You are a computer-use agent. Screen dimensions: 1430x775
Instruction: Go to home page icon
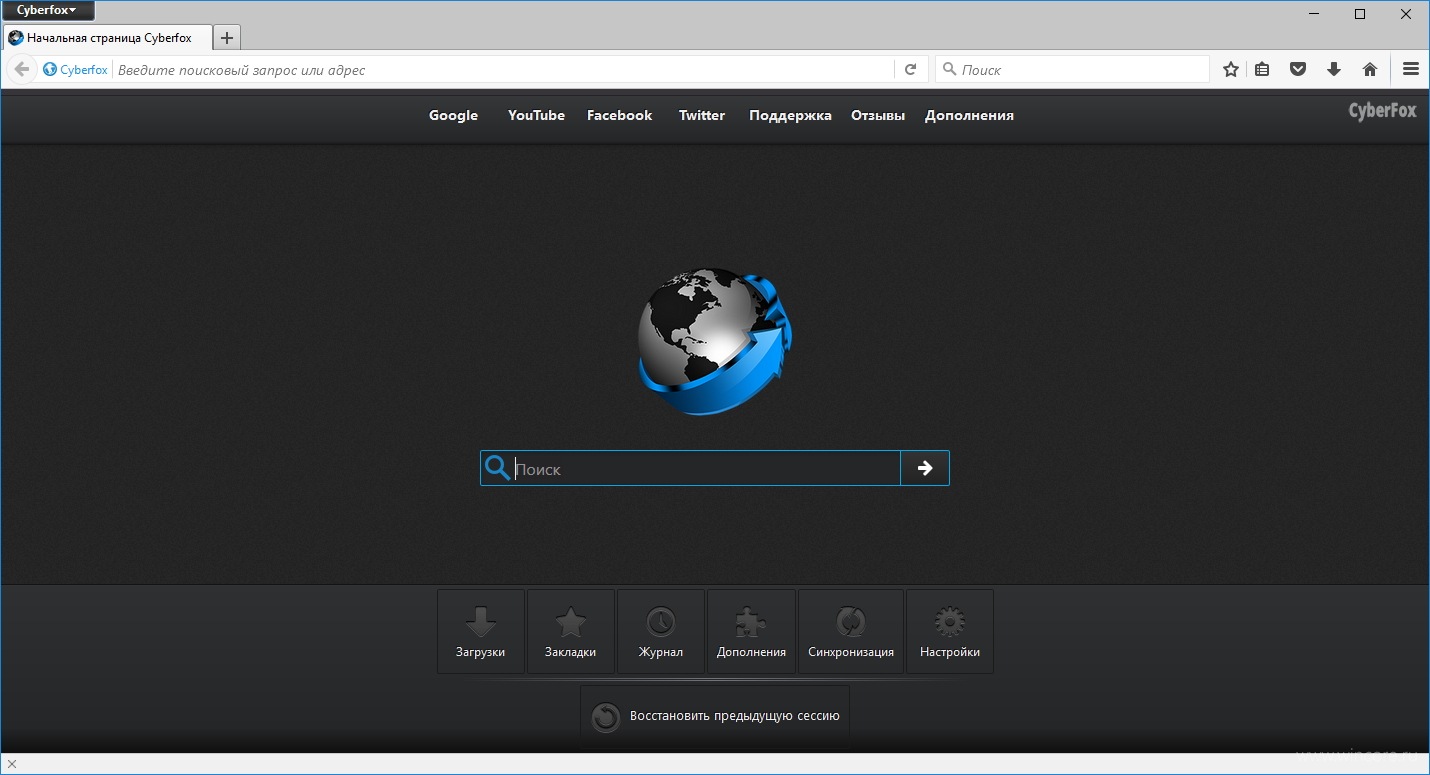pyautogui.click(x=1370, y=70)
